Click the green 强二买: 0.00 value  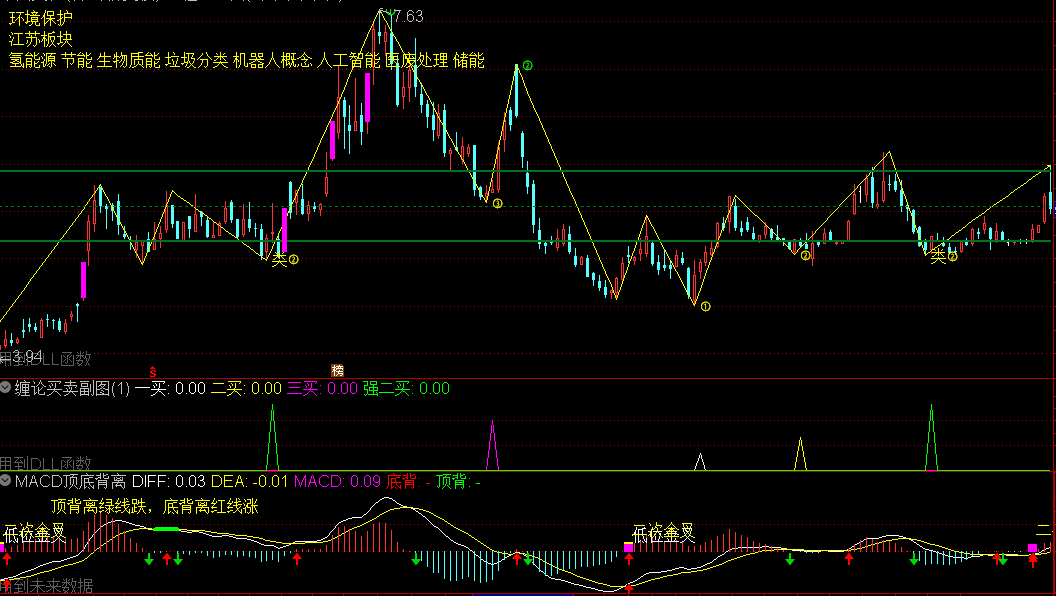pyautogui.click(x=407, y=388)
